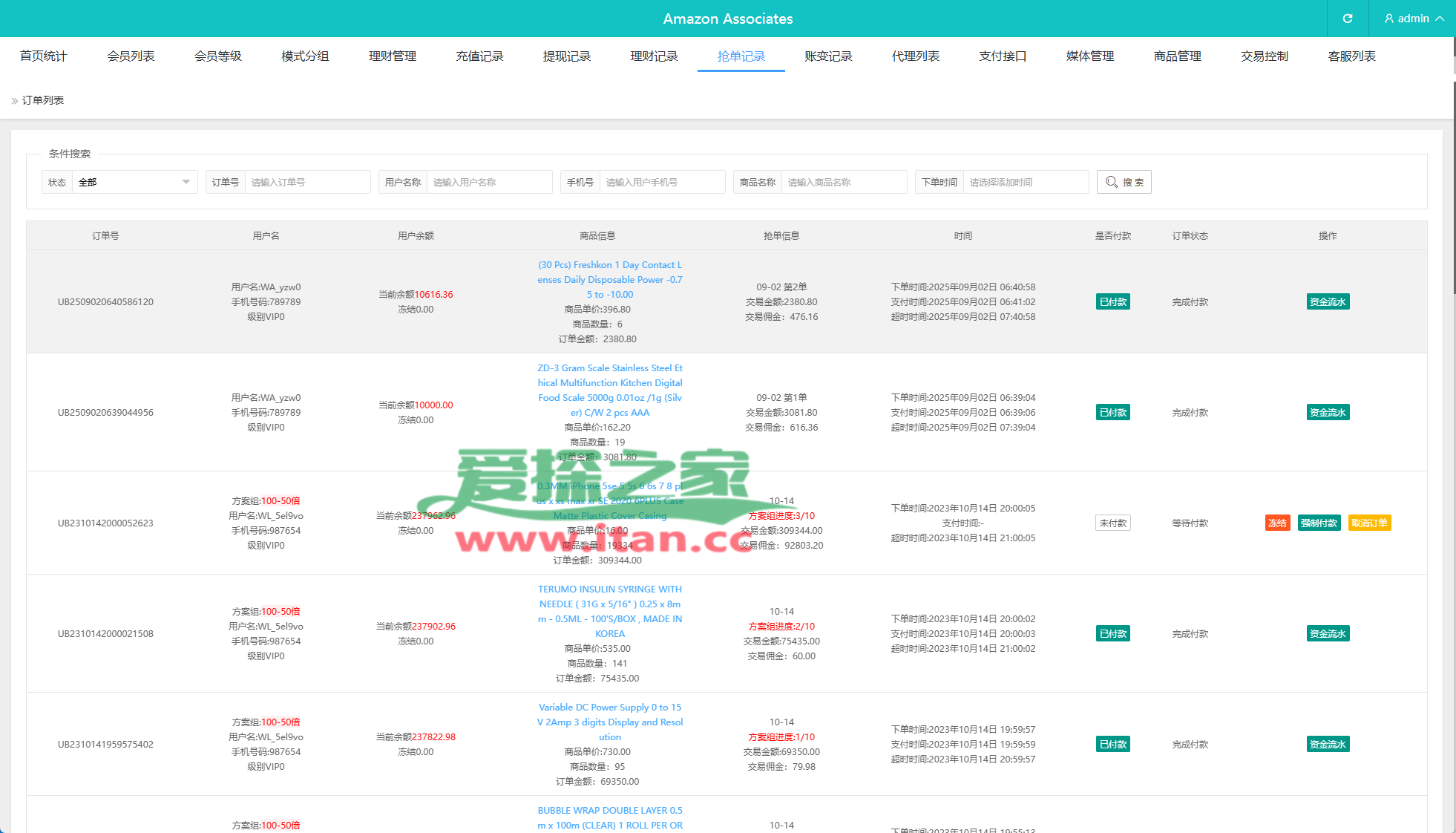Screen dimensions: 1456x833
Task: Switch to the 代理列表 tab
Action: (x=916, y=56)
